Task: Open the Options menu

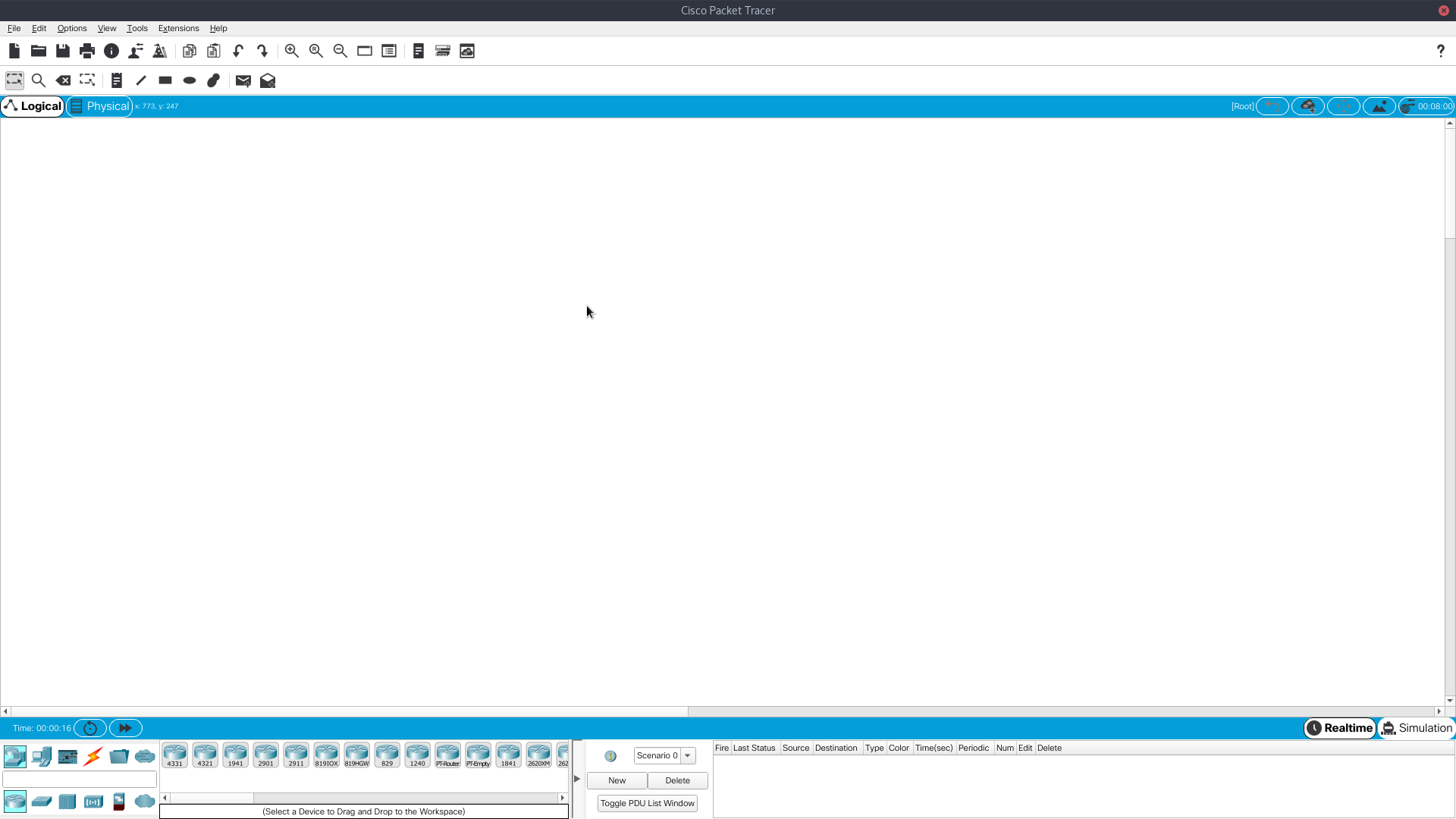Action: [x=72, y=28]
